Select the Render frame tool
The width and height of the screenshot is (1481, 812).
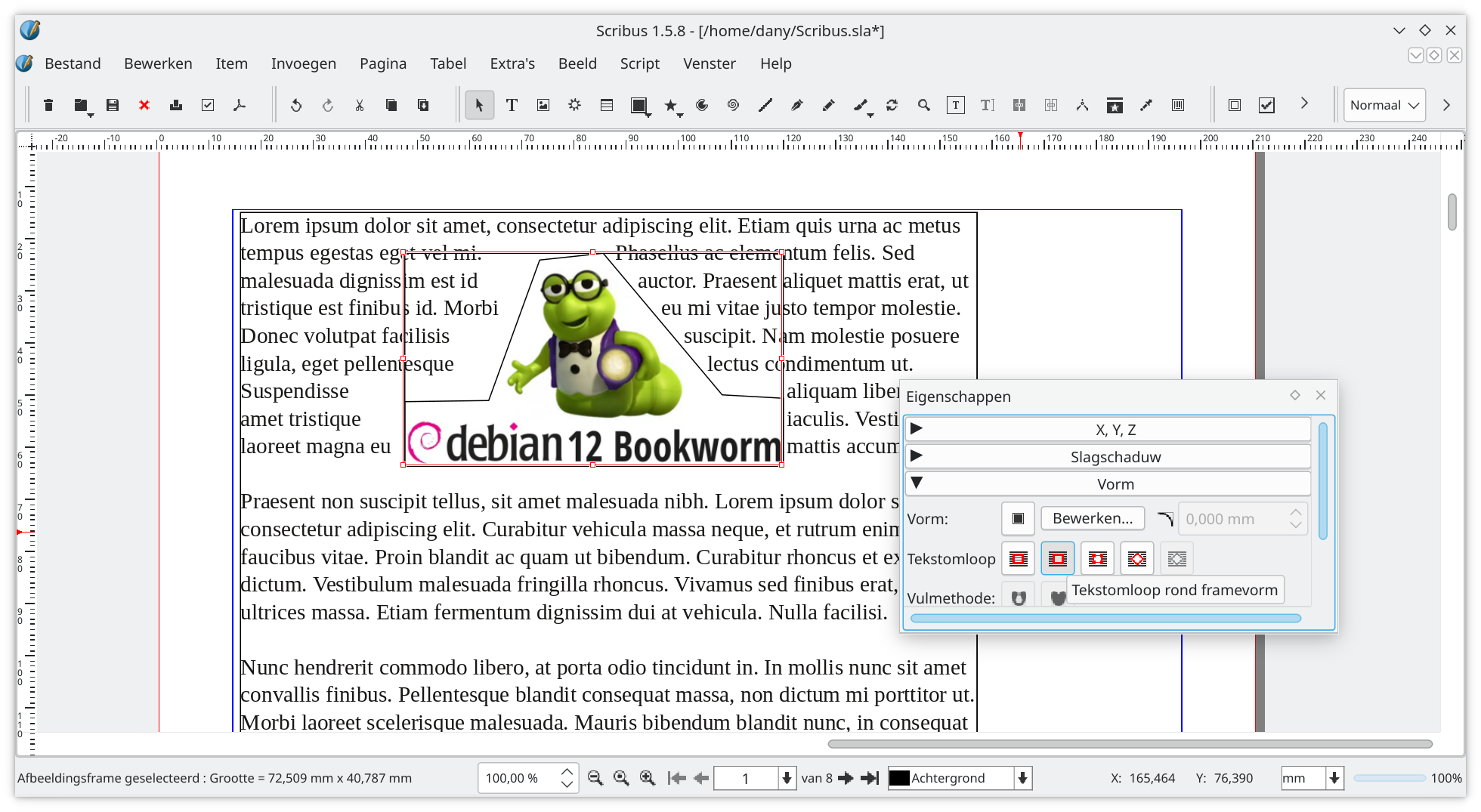575,105
